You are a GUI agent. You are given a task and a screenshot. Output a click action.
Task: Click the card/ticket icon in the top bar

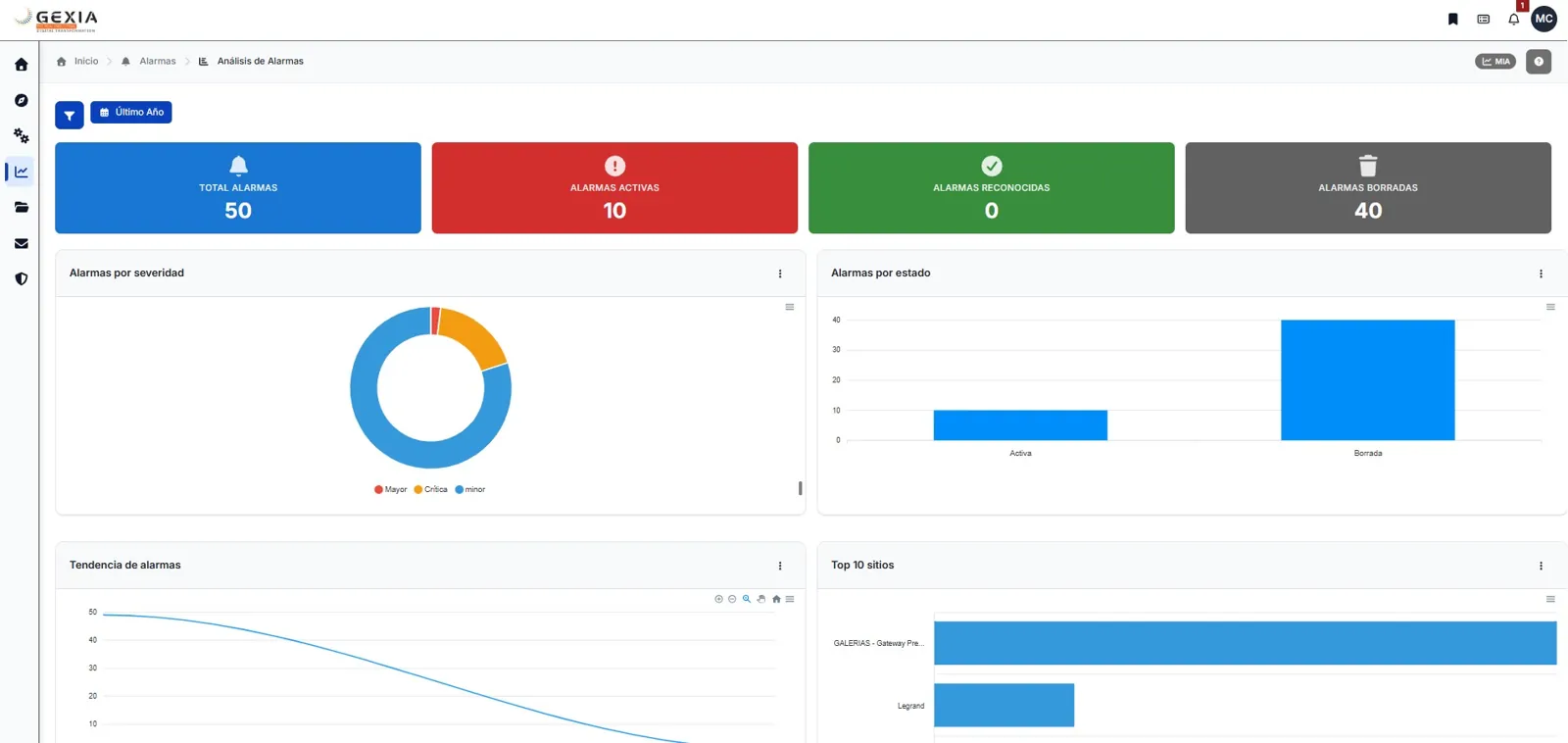point(1484,19)
